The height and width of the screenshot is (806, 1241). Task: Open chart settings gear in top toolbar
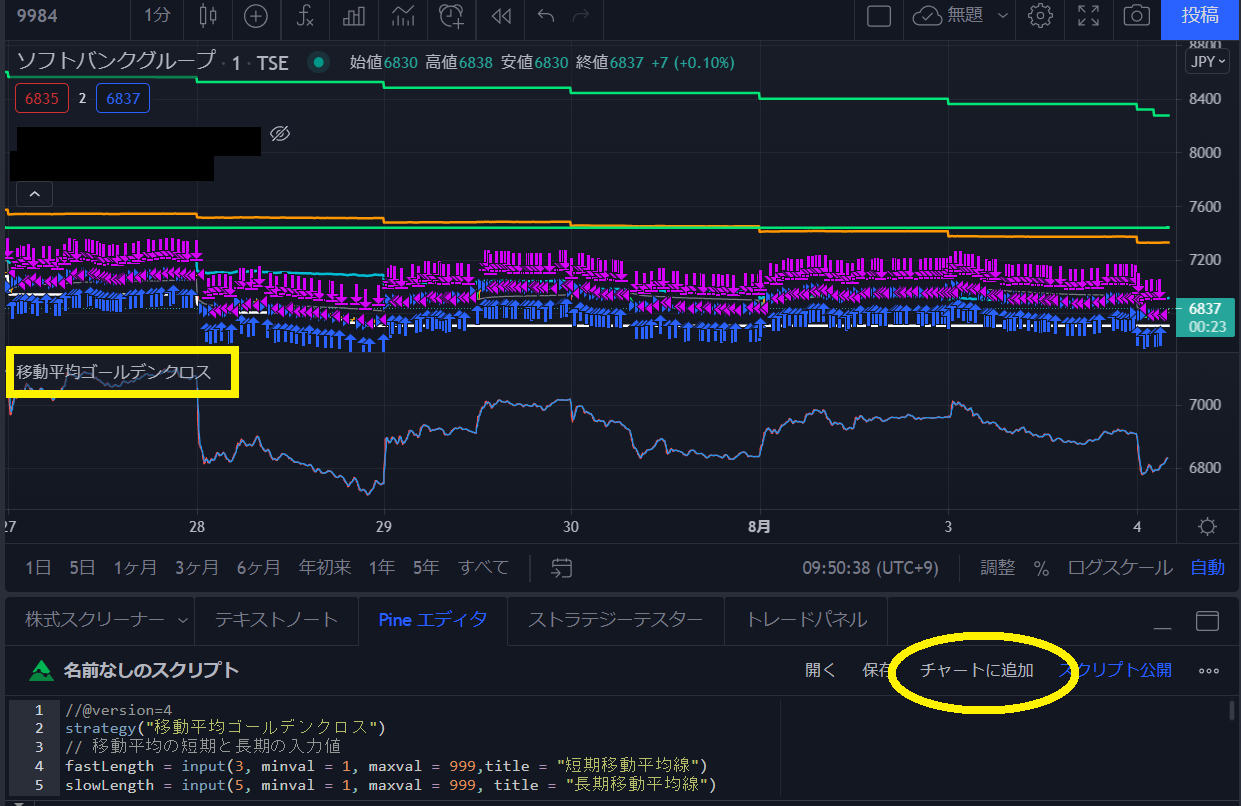click(x=1041, y=16)
